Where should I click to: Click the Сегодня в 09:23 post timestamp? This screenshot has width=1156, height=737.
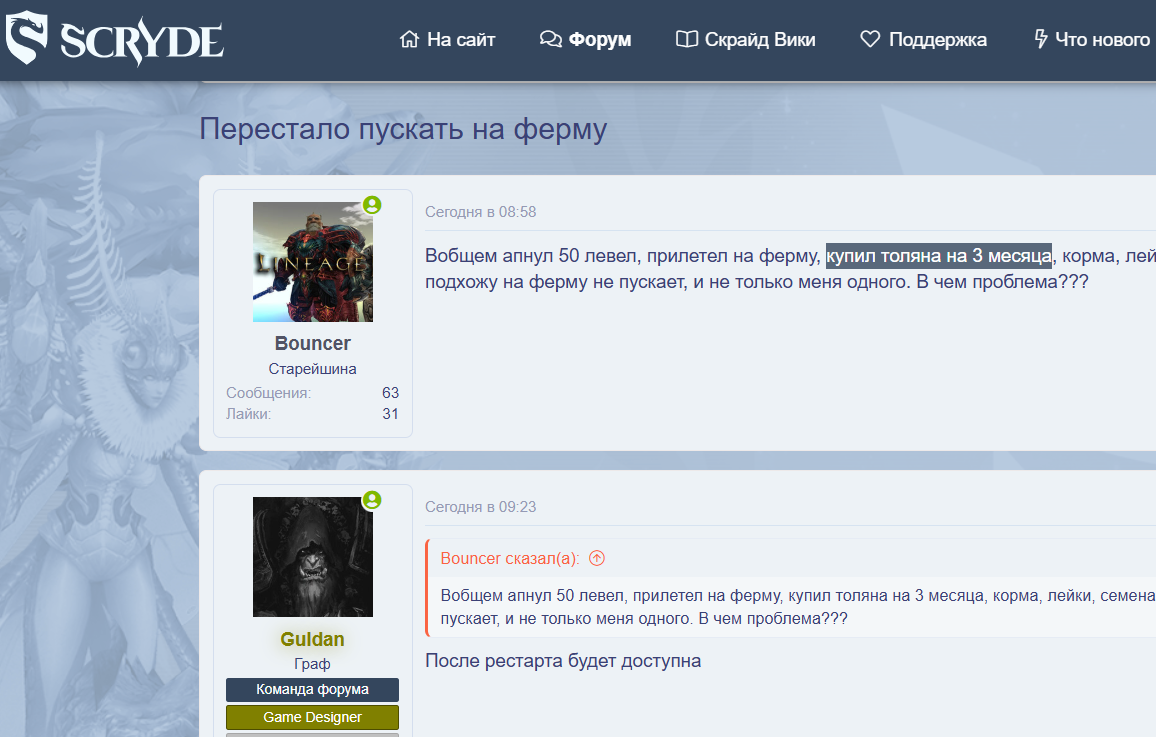point(481,507)
